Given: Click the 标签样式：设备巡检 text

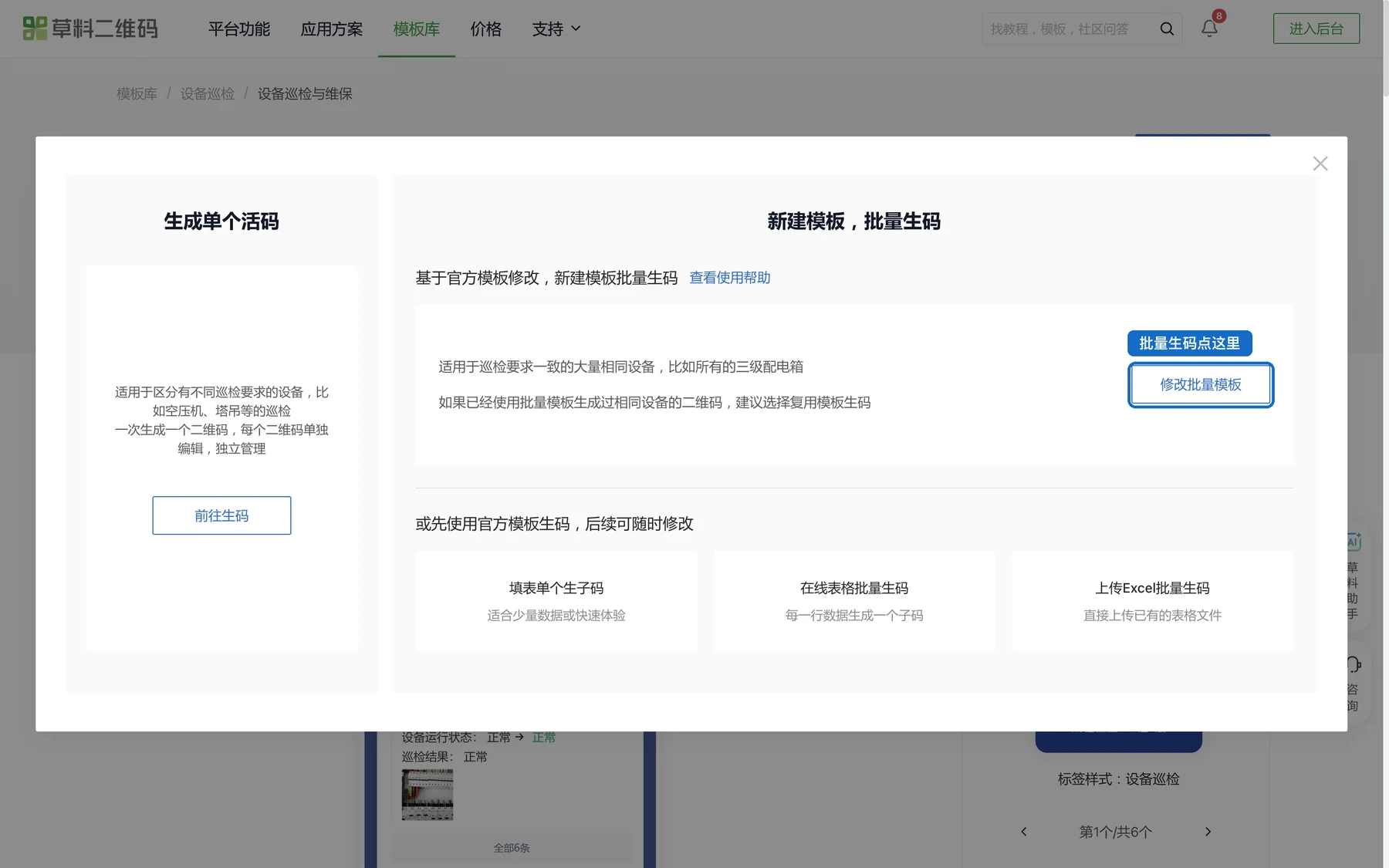Looking at the screenshot, I should pos(1119,779).
